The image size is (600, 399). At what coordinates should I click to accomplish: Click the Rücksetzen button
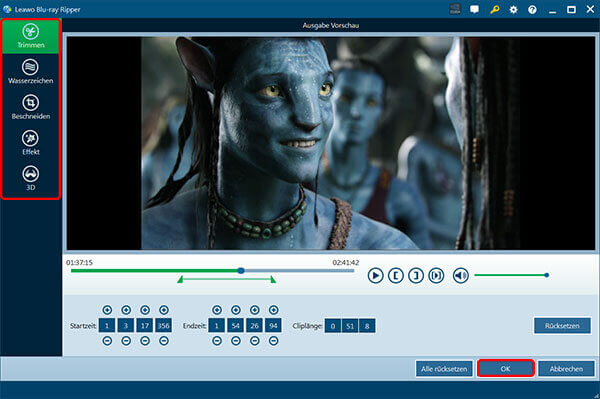562,326
